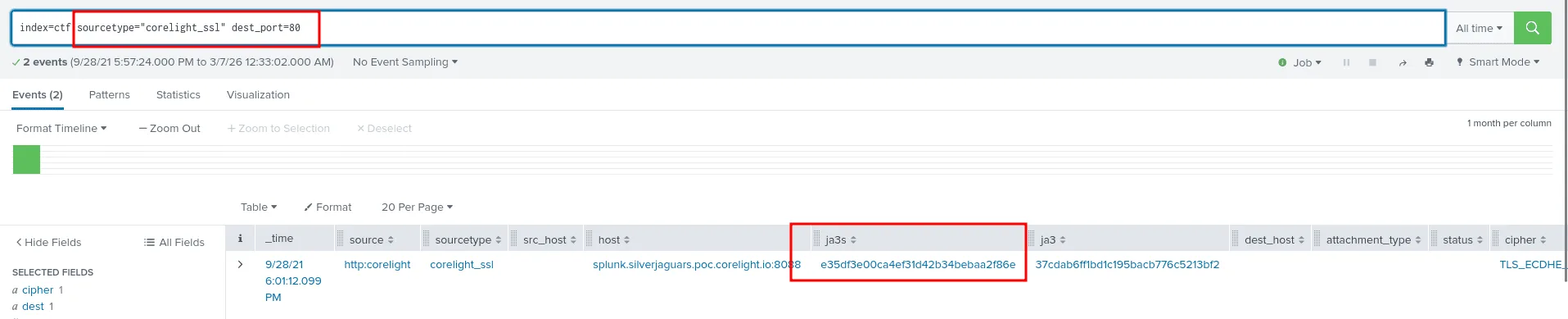Sort by the src_host column
The height and width of the screenshot is (319, 1568).
pos(549,240)
